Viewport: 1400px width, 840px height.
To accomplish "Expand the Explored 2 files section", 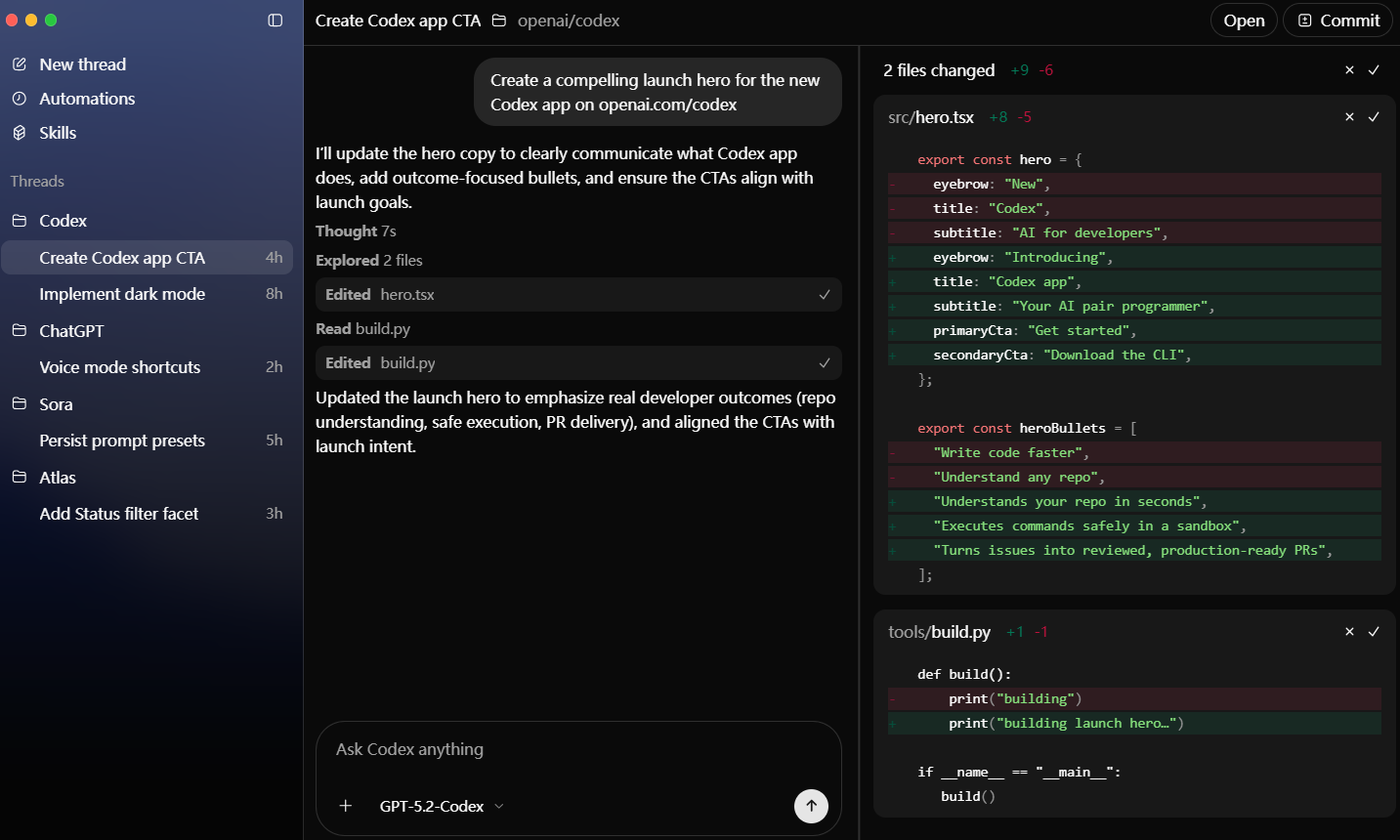I will click(369, 260).
